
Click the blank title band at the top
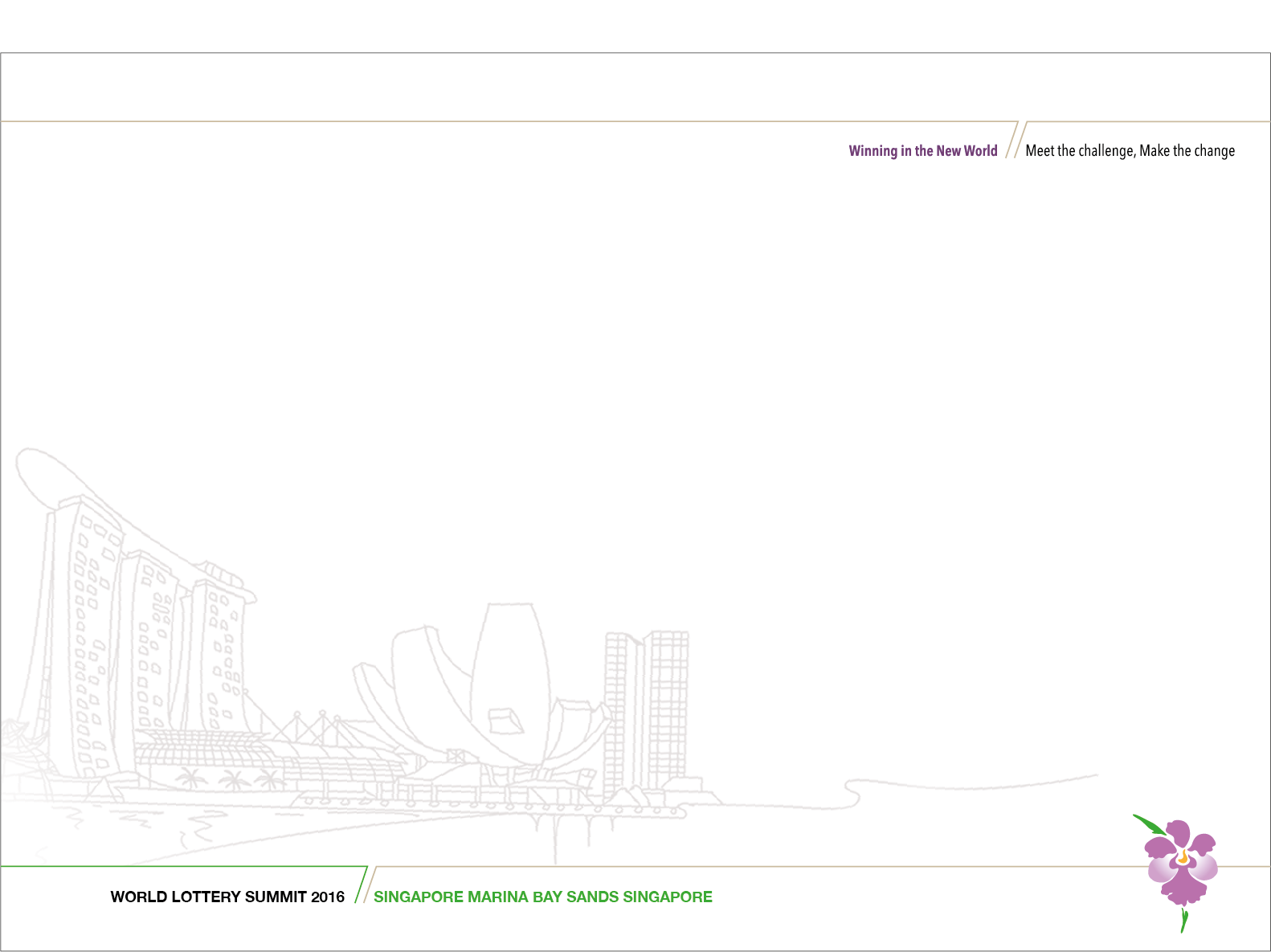(x=635, y=87)
